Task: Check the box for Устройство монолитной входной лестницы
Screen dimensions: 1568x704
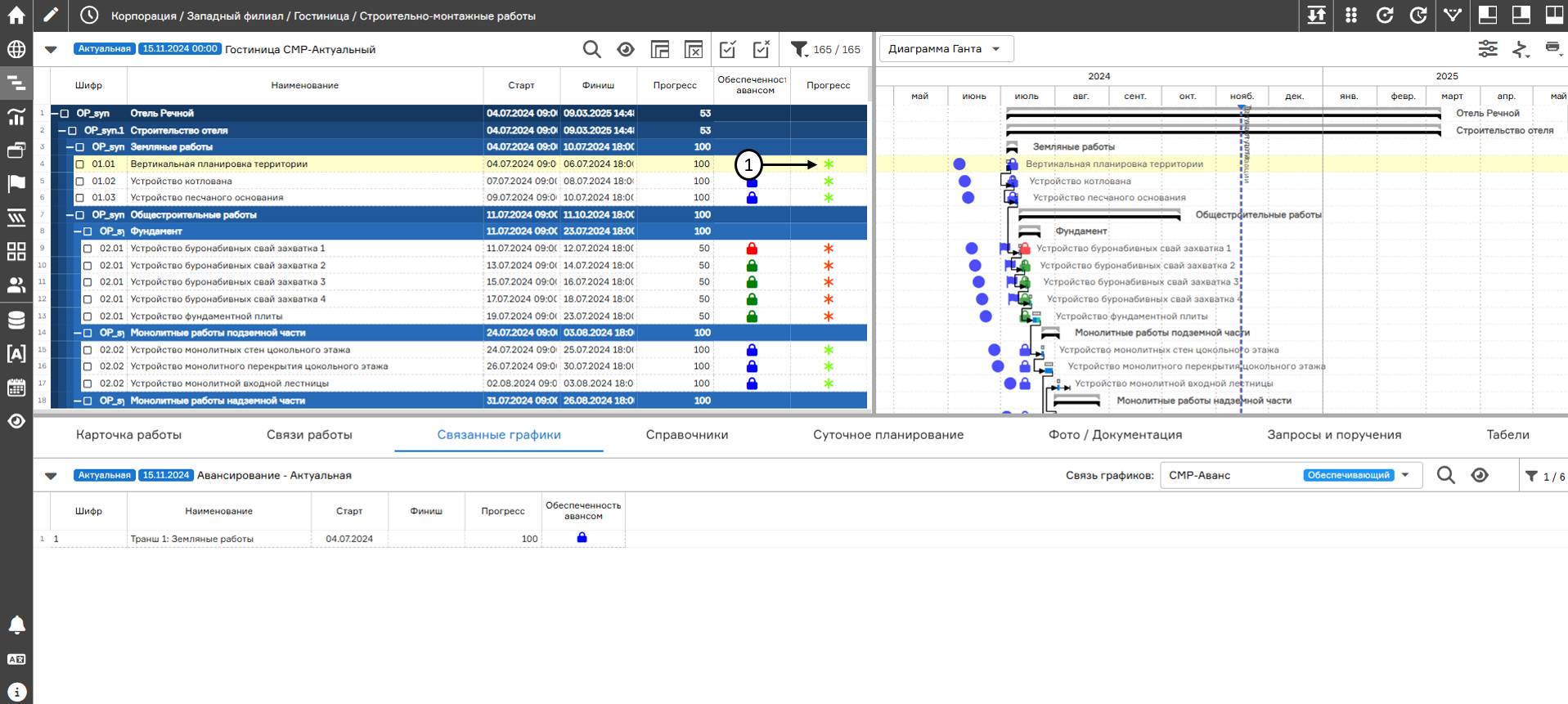Action: tap(88, 383)
